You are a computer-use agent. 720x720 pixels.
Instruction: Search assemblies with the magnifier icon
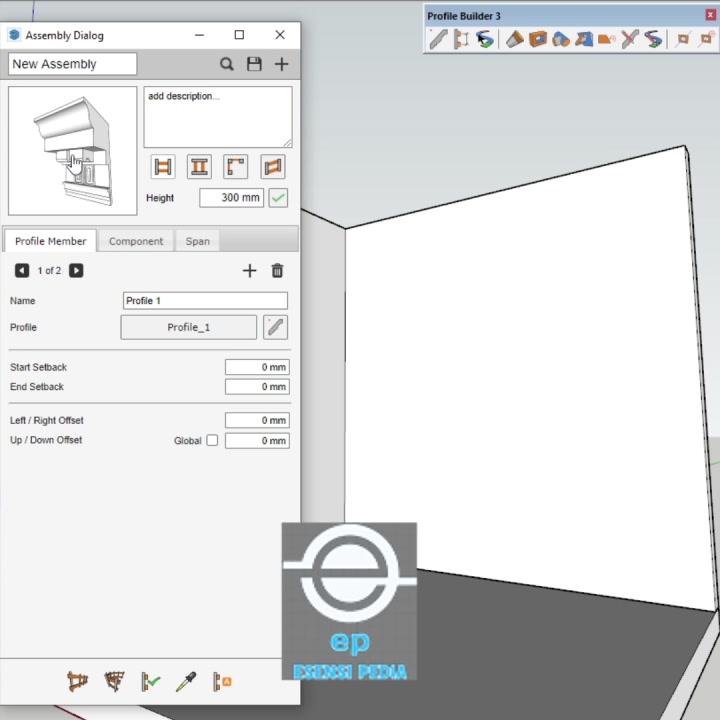[x=226, y=64]
